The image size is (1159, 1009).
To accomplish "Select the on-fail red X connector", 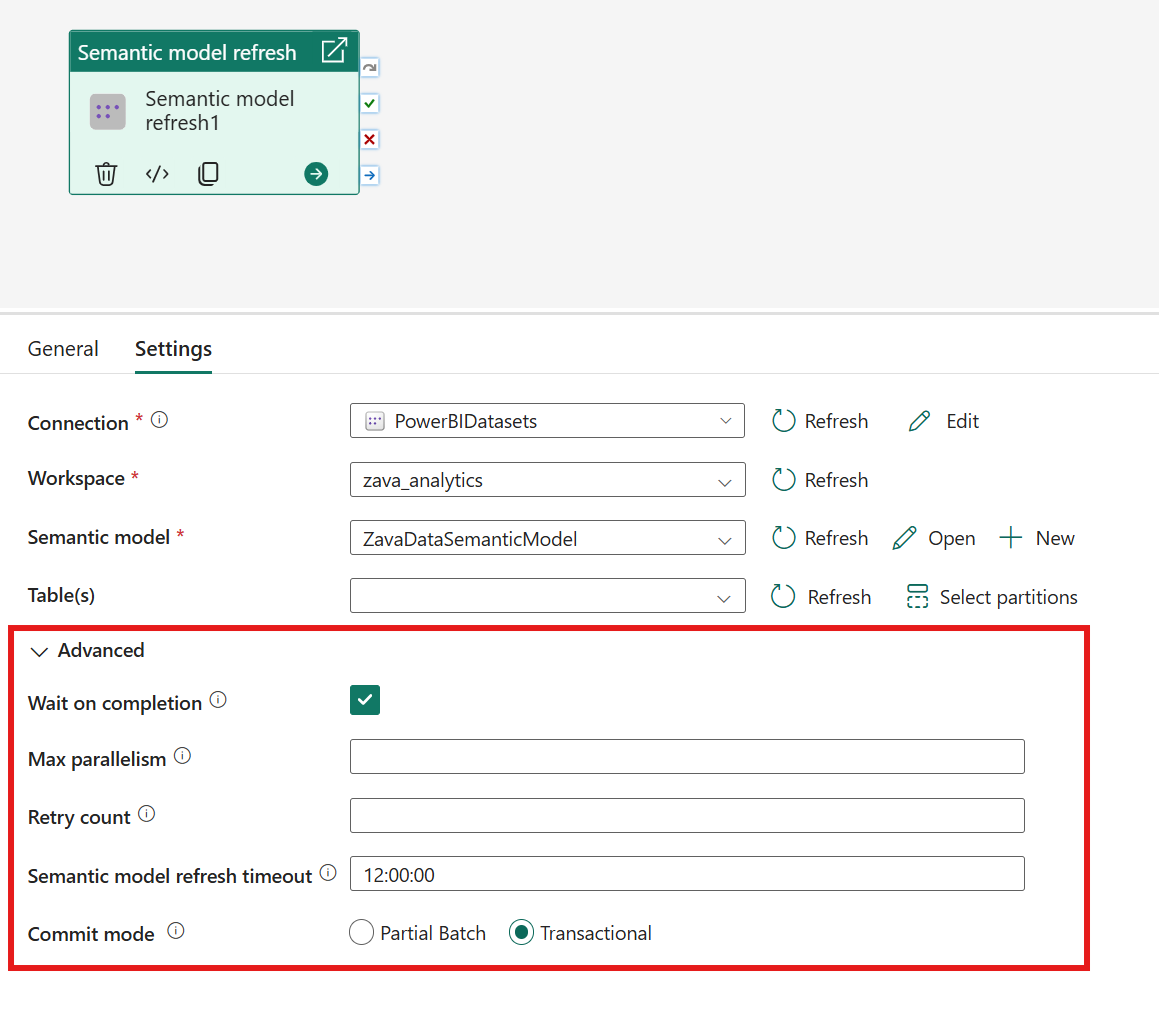I will tap(370, 139).
